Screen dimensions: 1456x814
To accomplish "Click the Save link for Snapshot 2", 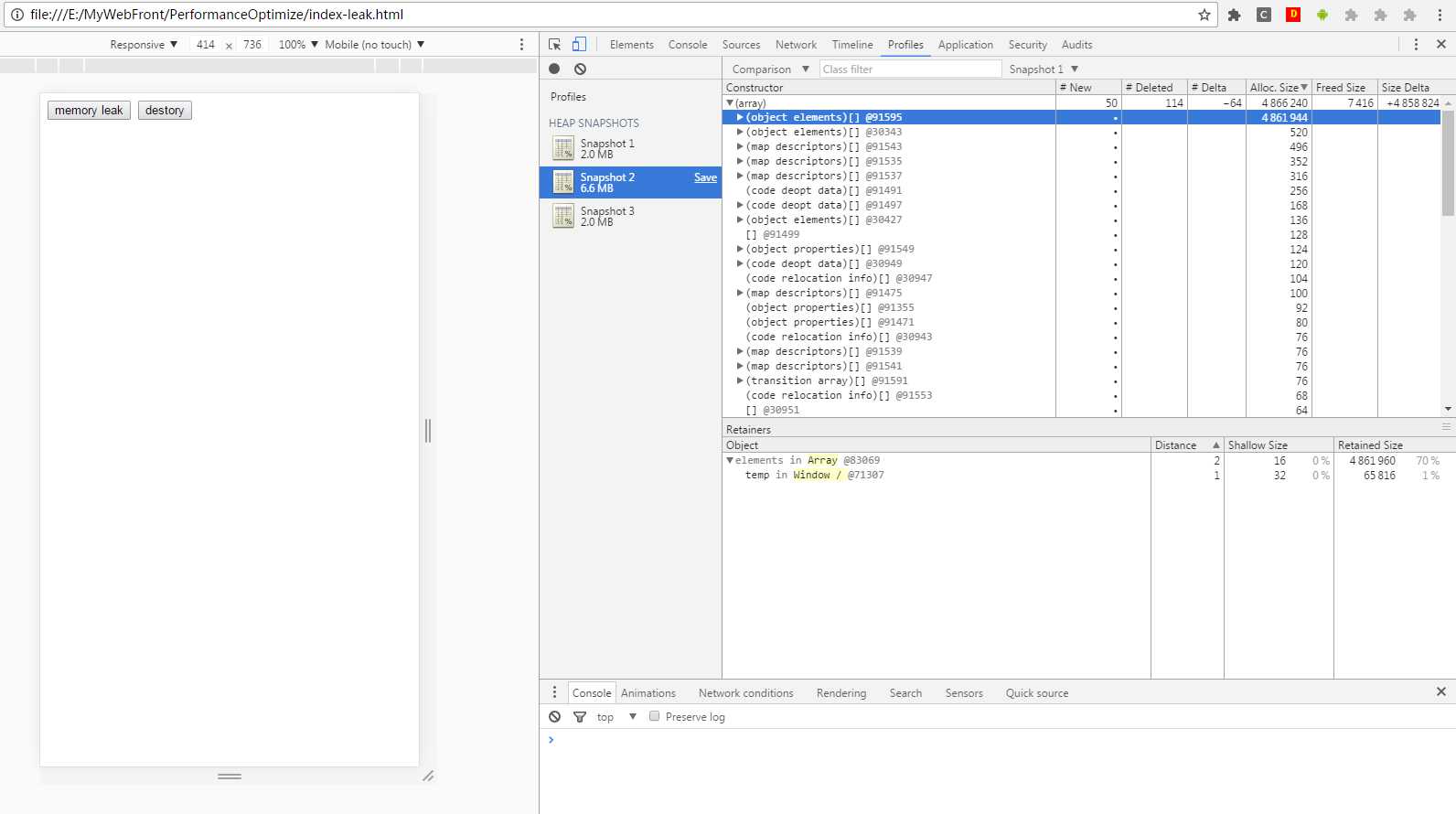I will 705,177.
